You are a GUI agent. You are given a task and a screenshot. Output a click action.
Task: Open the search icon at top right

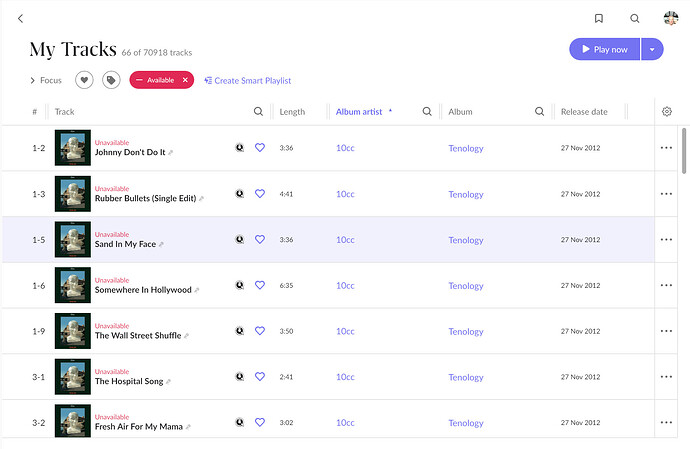pos(635,18)
